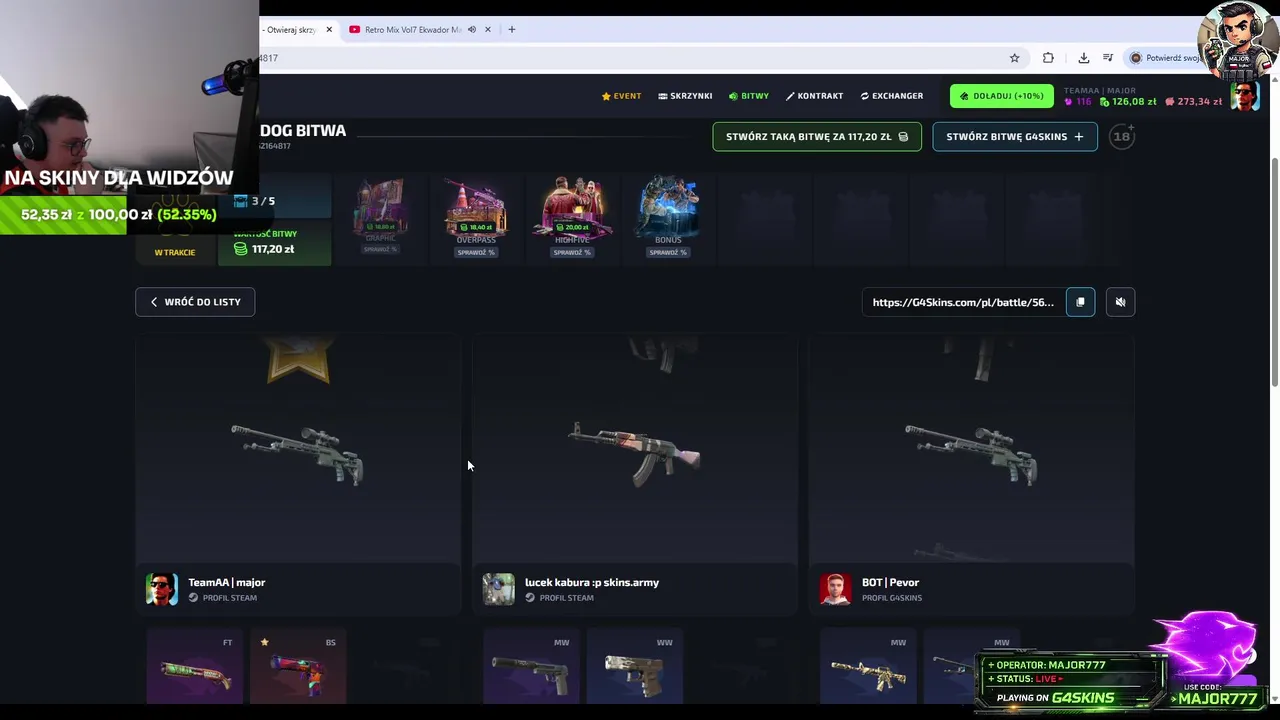Close the Retro Mix Vol7 tab
The width and height of the screenshot is (1280, 720).
point(488,29)
